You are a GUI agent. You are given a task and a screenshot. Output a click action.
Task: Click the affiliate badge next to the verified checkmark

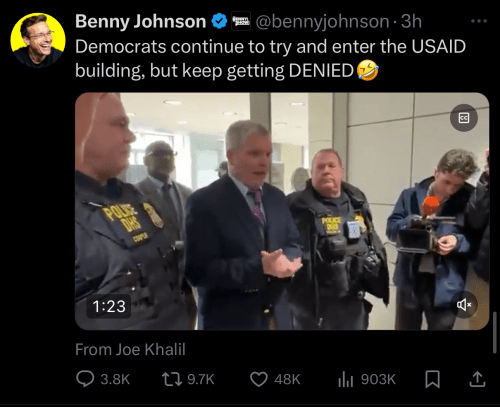tap(241, 21)
